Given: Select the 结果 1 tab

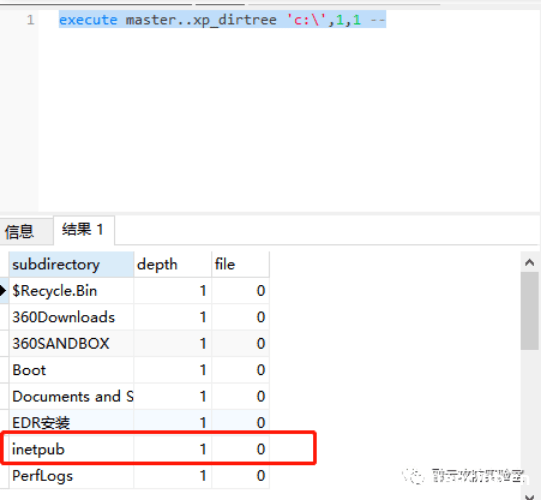Looking at the screenshot, I should (83, 230).
